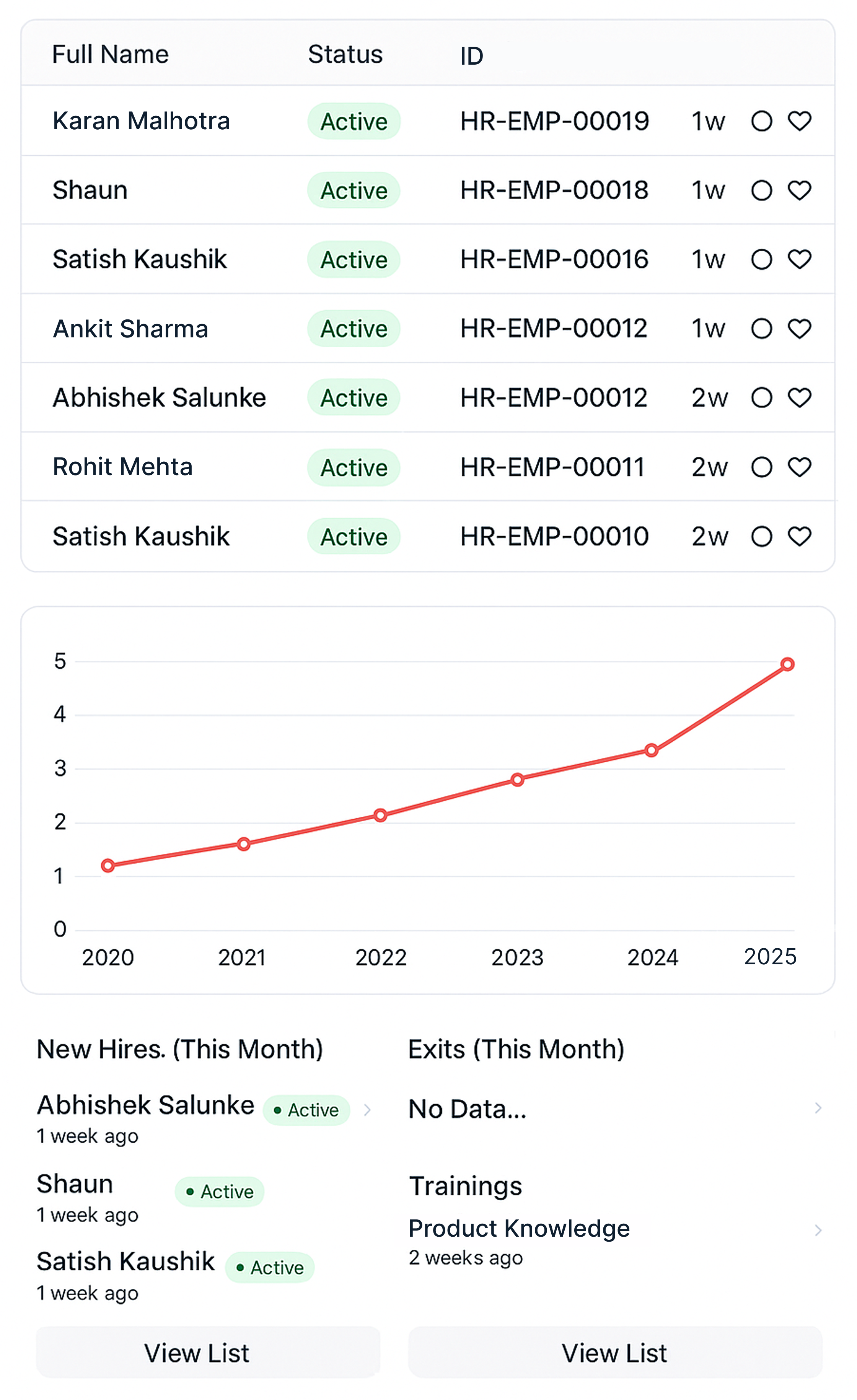The image size is (857, 1400).
Task: Open the Exits No Data chevron
Action: coord(818,1107)
